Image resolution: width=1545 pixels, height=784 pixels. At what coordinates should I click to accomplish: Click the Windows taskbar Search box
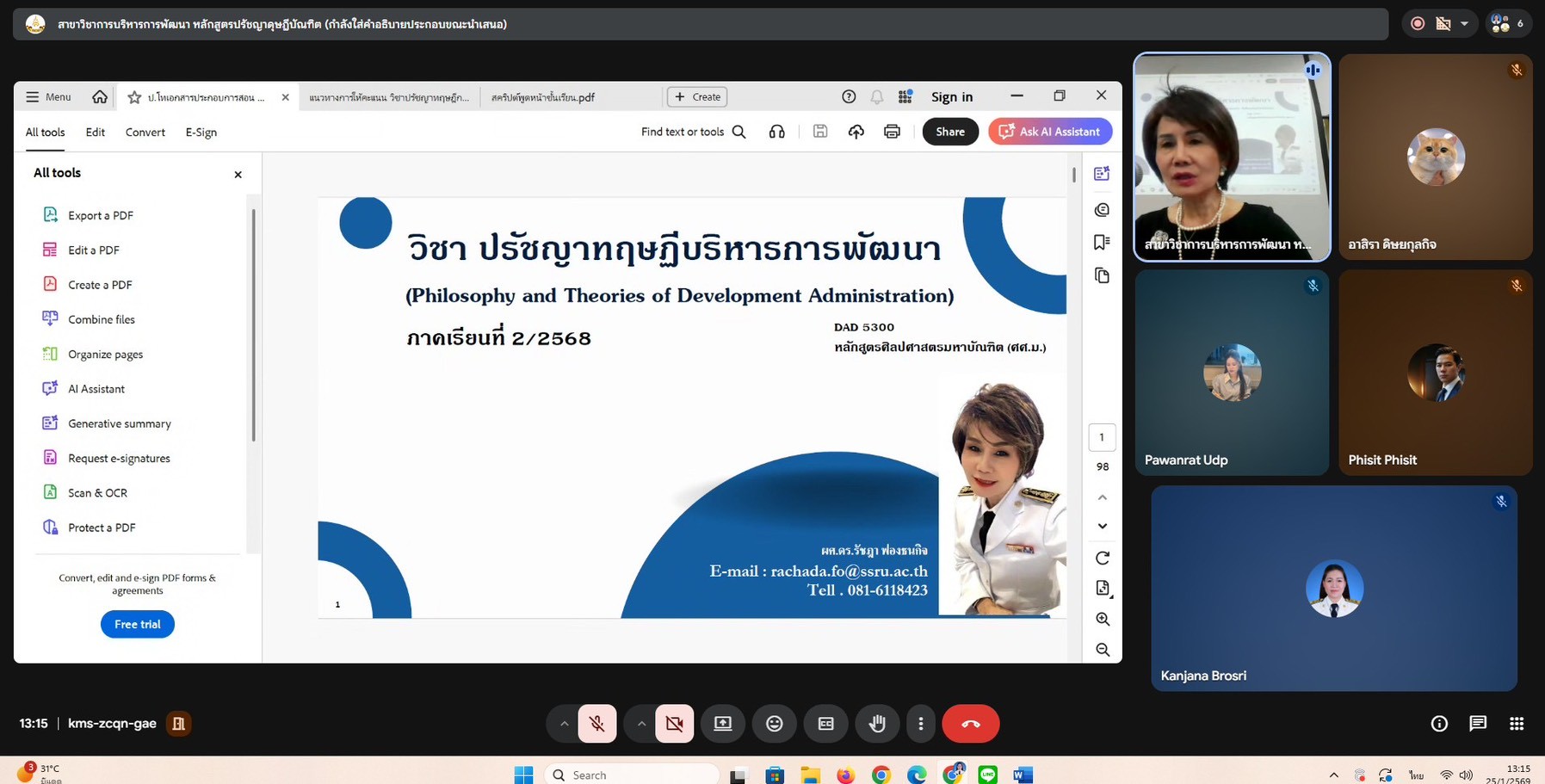coord(633,775)
